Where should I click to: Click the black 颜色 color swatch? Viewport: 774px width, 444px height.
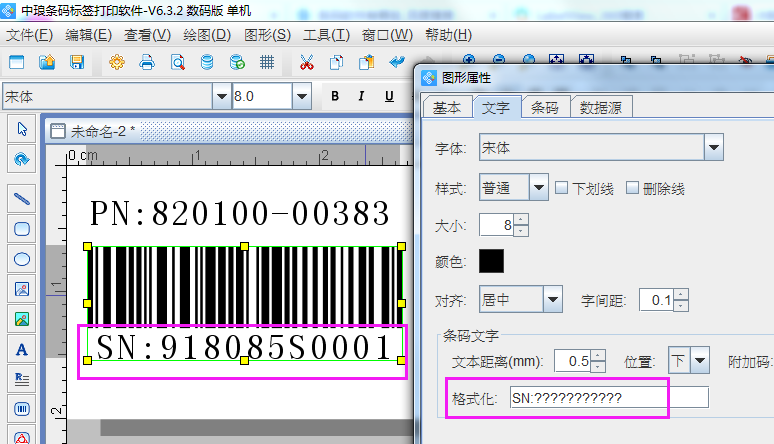492,261
